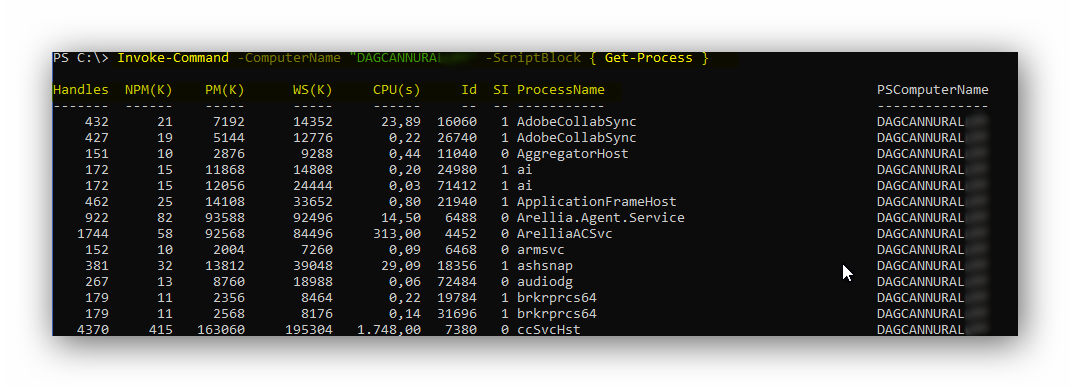Click NPM value 82

tap(165, 218)
